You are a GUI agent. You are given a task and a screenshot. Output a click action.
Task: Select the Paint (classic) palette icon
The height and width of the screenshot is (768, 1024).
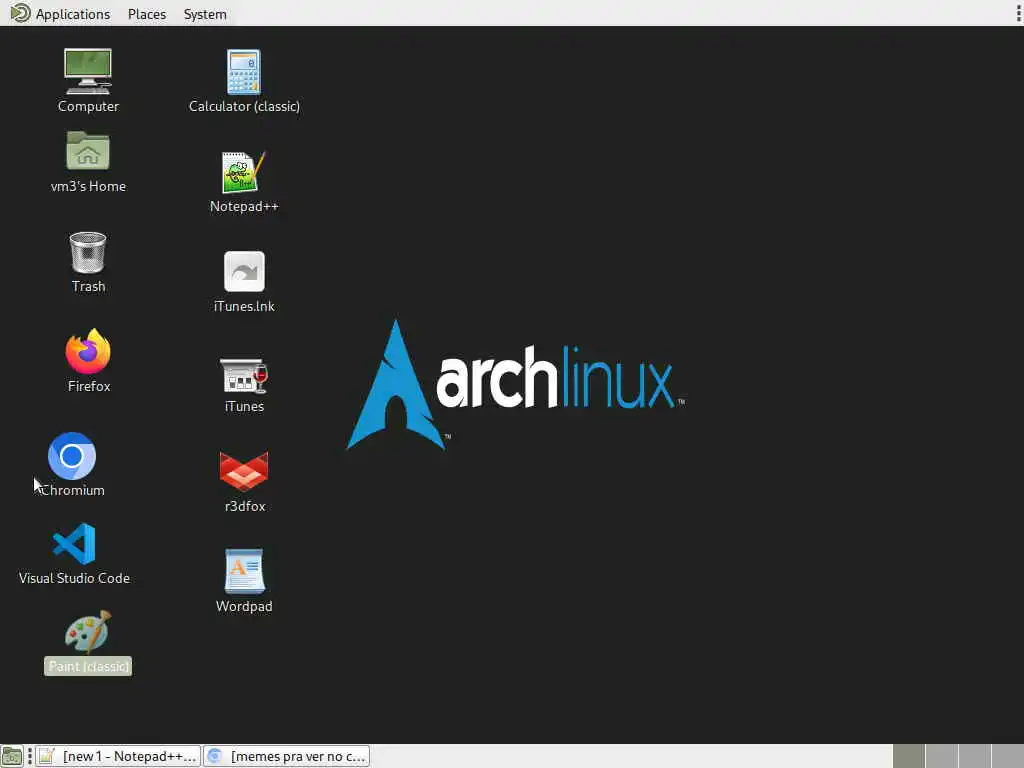click(88, 632)
